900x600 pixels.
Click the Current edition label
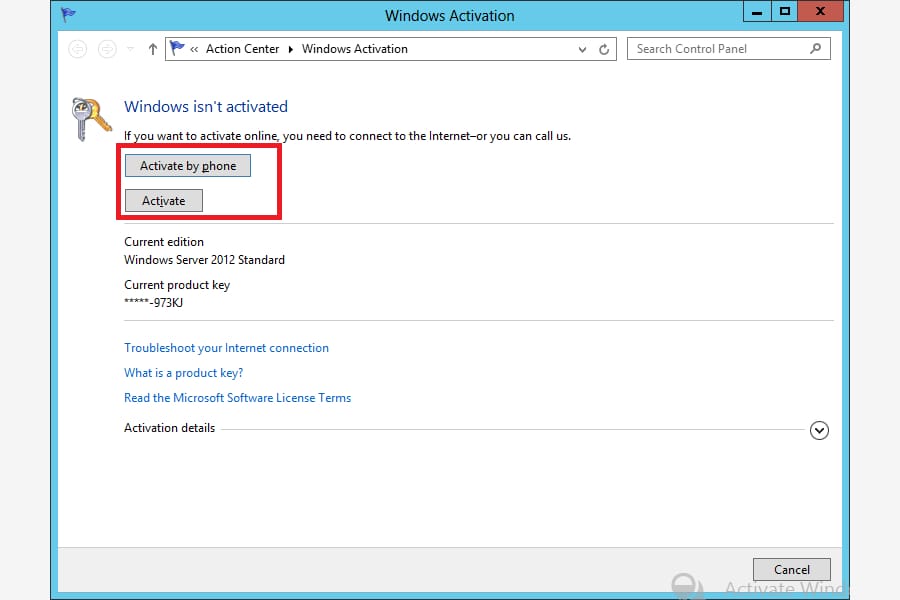pos(164,242)
